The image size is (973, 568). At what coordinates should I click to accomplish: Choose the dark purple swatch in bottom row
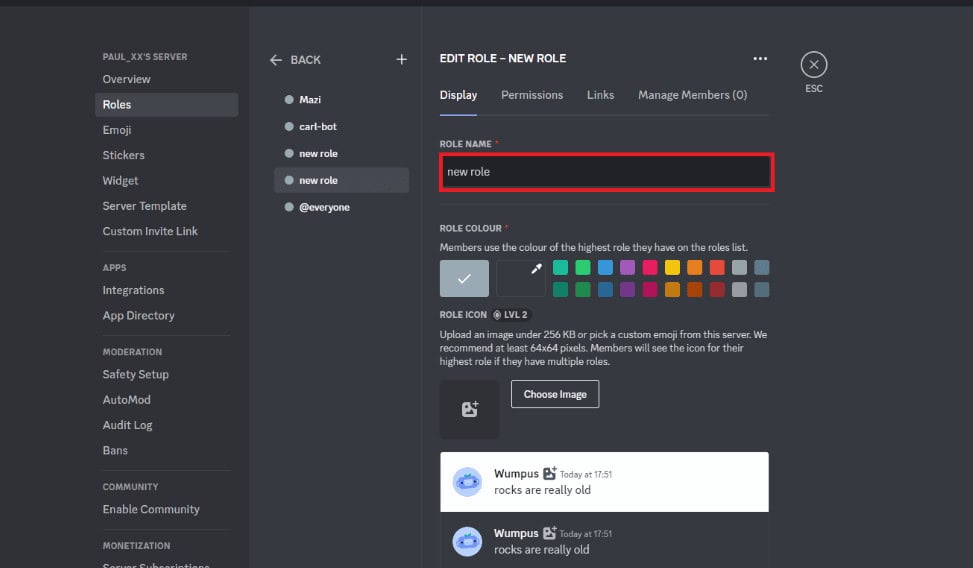coord(627,289)
